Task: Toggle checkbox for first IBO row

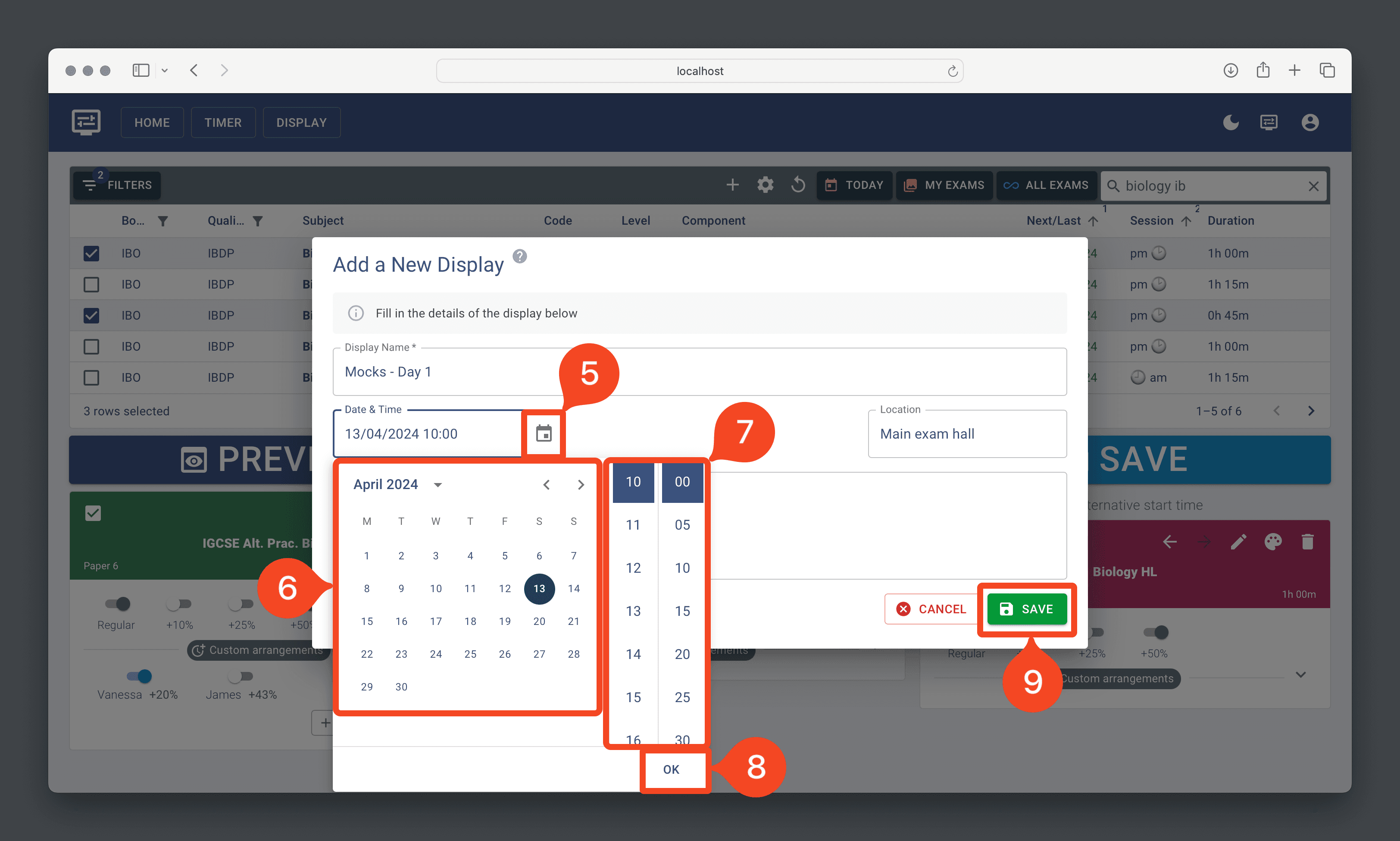Action: pyautogui.click(x=92, y=253)
